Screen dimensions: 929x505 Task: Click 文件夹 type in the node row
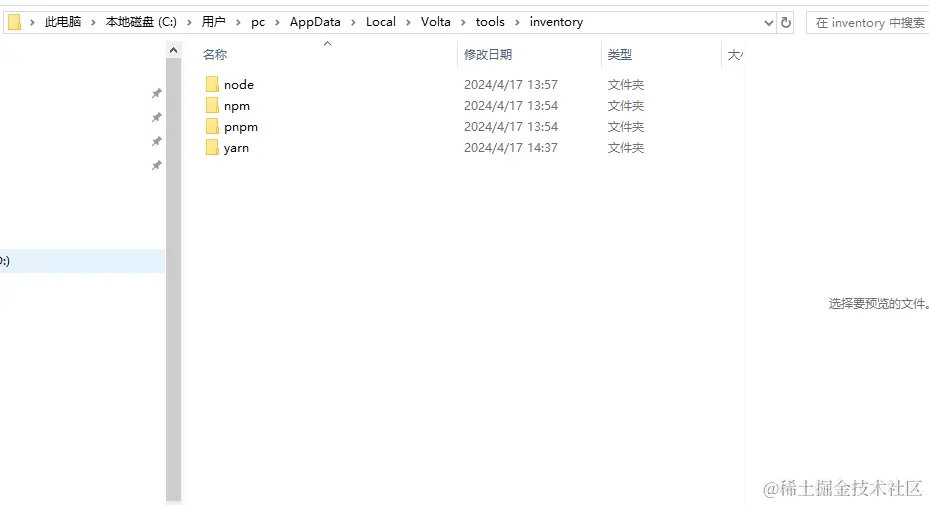coord(626,85)
